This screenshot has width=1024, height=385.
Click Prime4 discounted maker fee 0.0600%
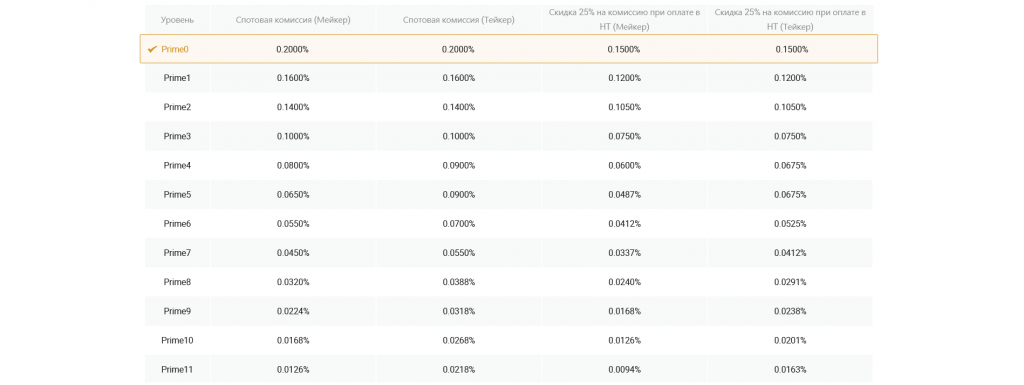point(624,166)
